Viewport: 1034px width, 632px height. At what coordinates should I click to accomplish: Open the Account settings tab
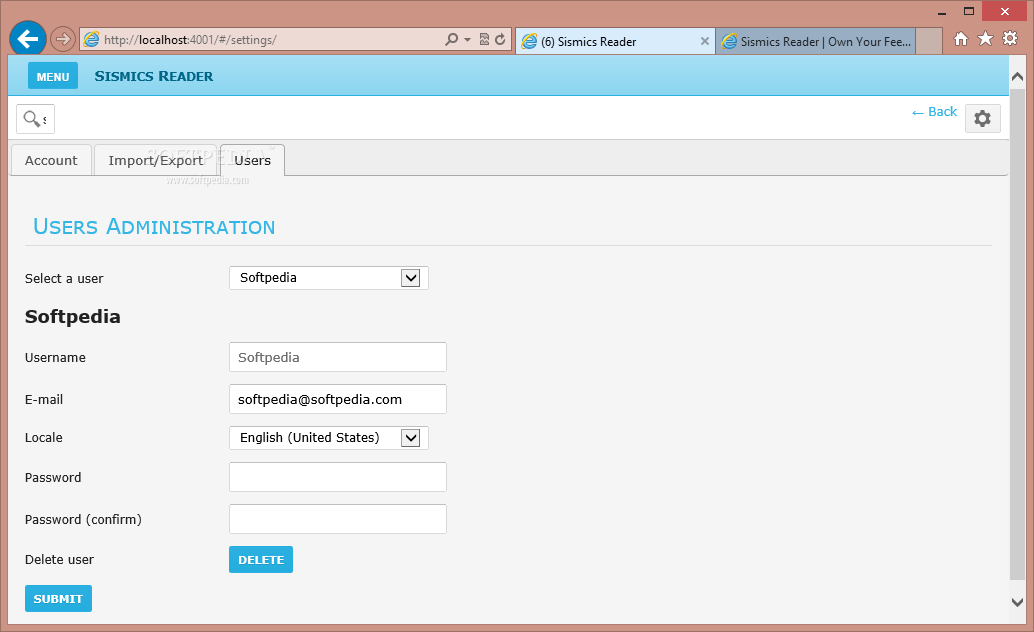[51, 160]
